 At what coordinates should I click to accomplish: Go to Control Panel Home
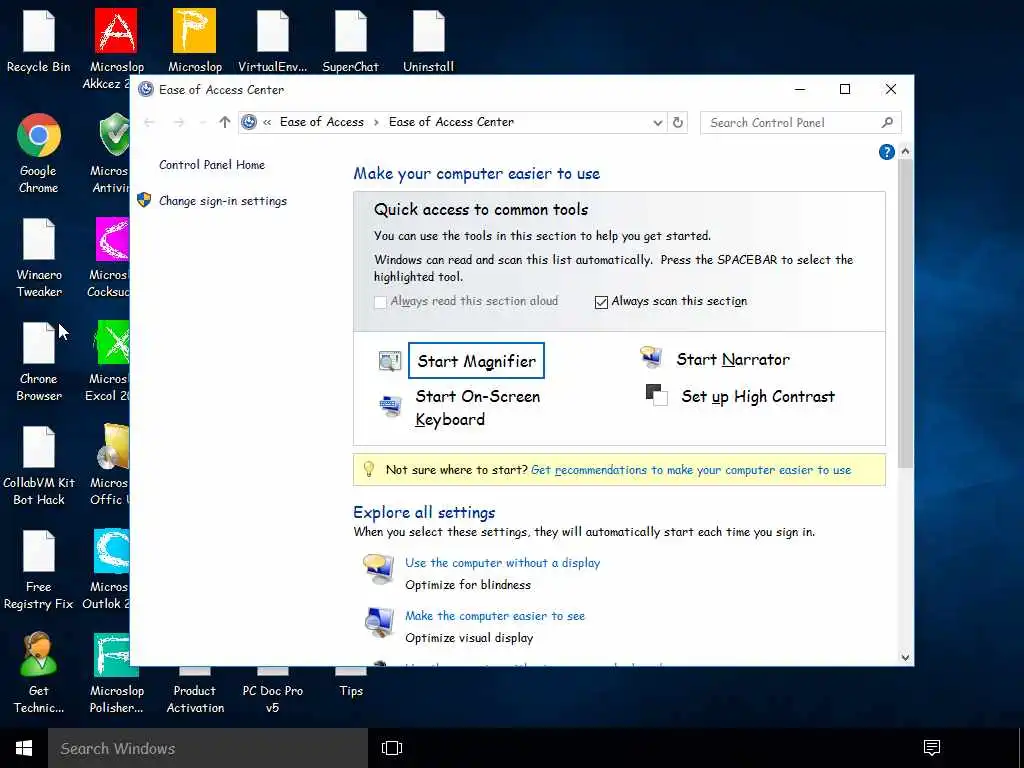(212, 165)
